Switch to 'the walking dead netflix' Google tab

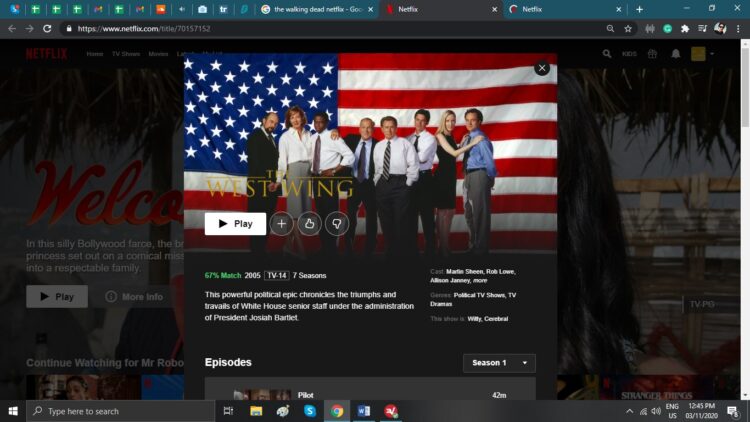(317, 9)
